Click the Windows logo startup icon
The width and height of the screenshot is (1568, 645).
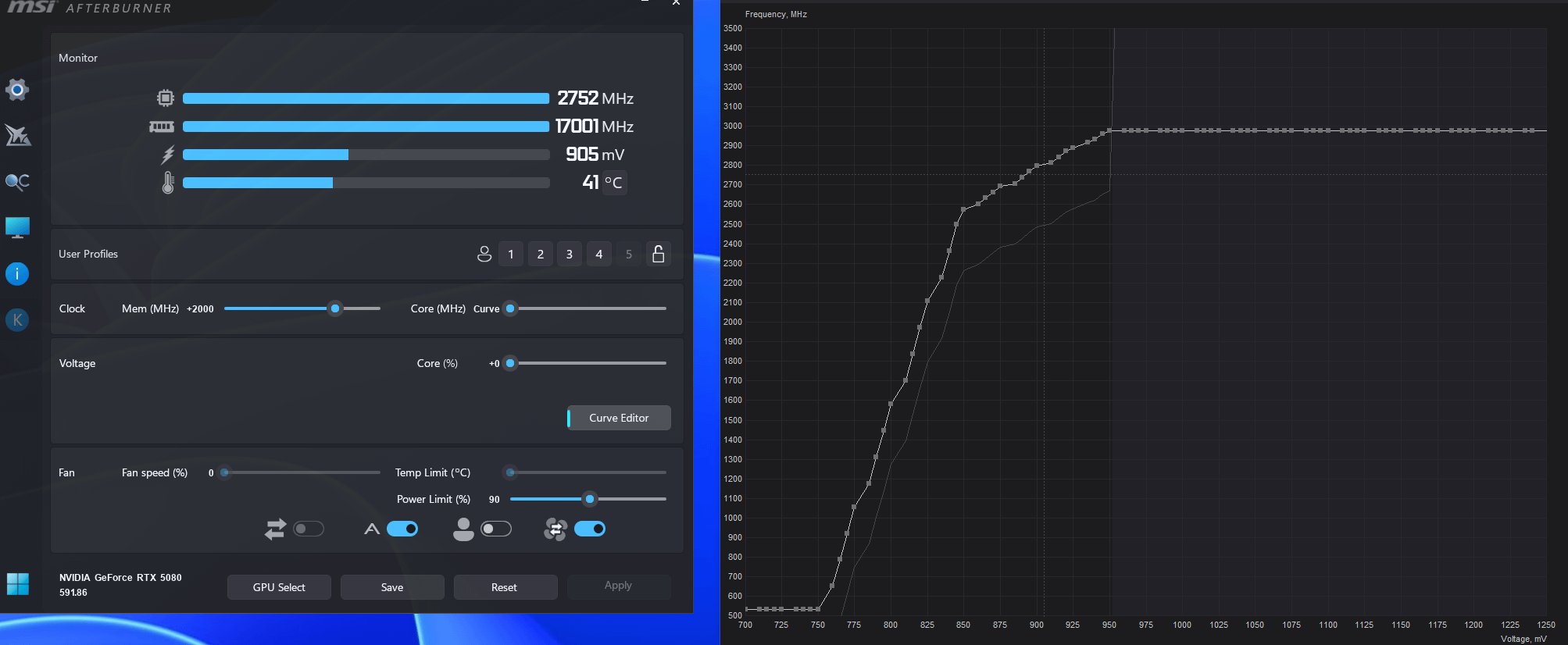tap(17, 583)
